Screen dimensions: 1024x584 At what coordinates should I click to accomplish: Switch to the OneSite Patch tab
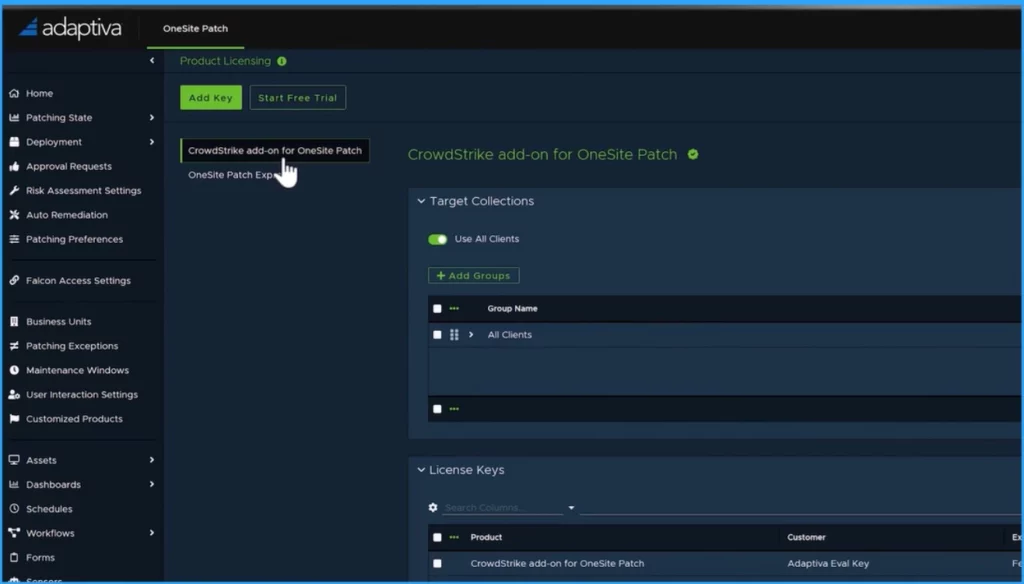tap(195, 29)
